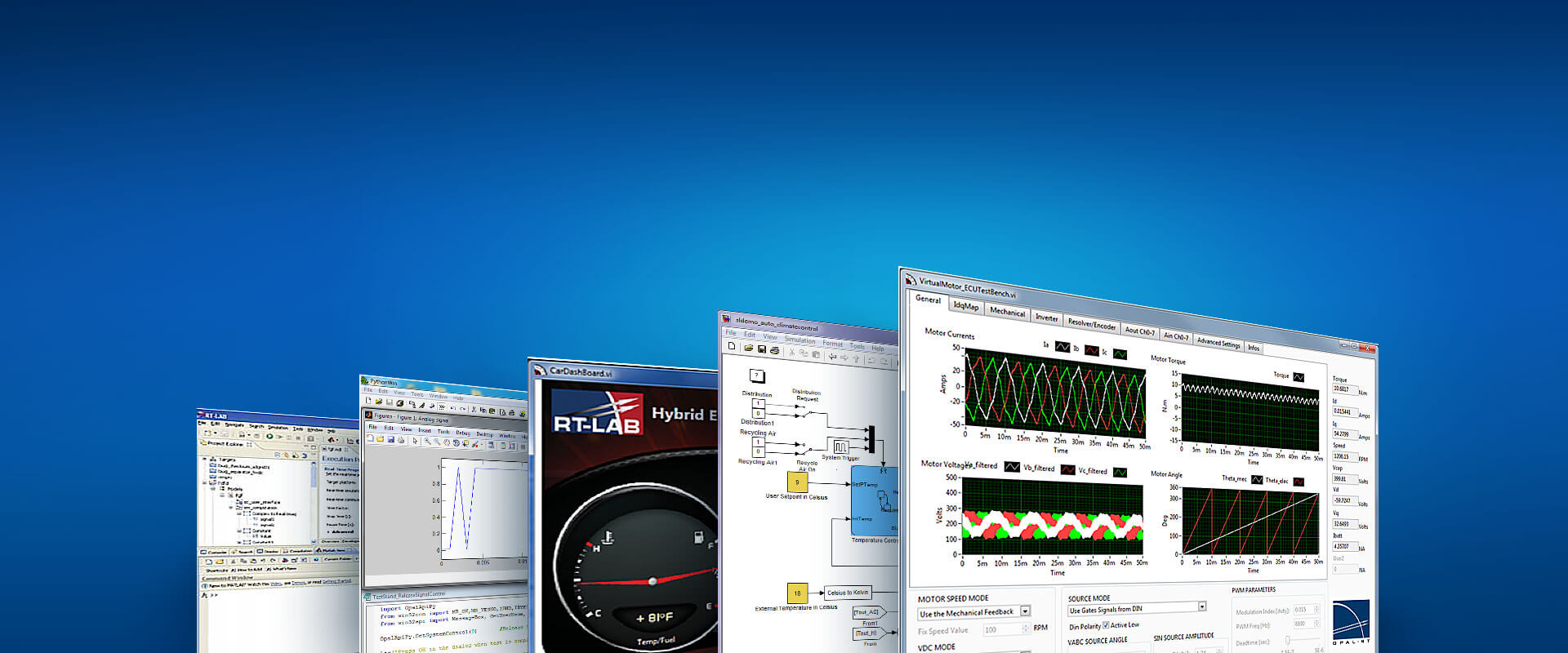Click back arrow icon in Simulink toolbar
Viewport: 1568px width, 653px height.
point(832,357)
